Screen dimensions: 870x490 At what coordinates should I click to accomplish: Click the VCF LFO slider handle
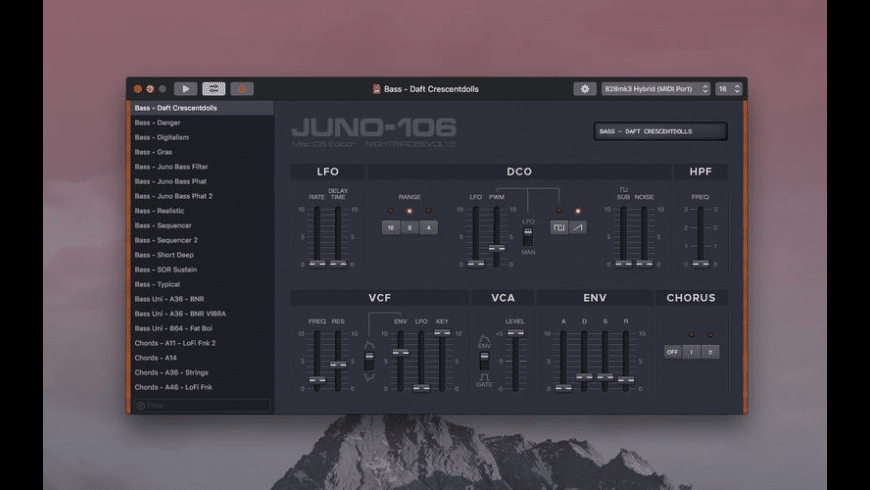(422, 388)
